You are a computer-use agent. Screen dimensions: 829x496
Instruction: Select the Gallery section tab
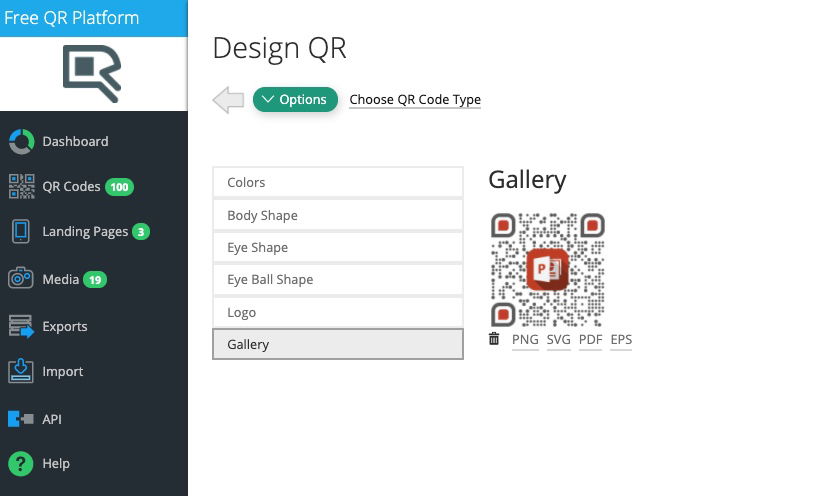click(338, 344)
